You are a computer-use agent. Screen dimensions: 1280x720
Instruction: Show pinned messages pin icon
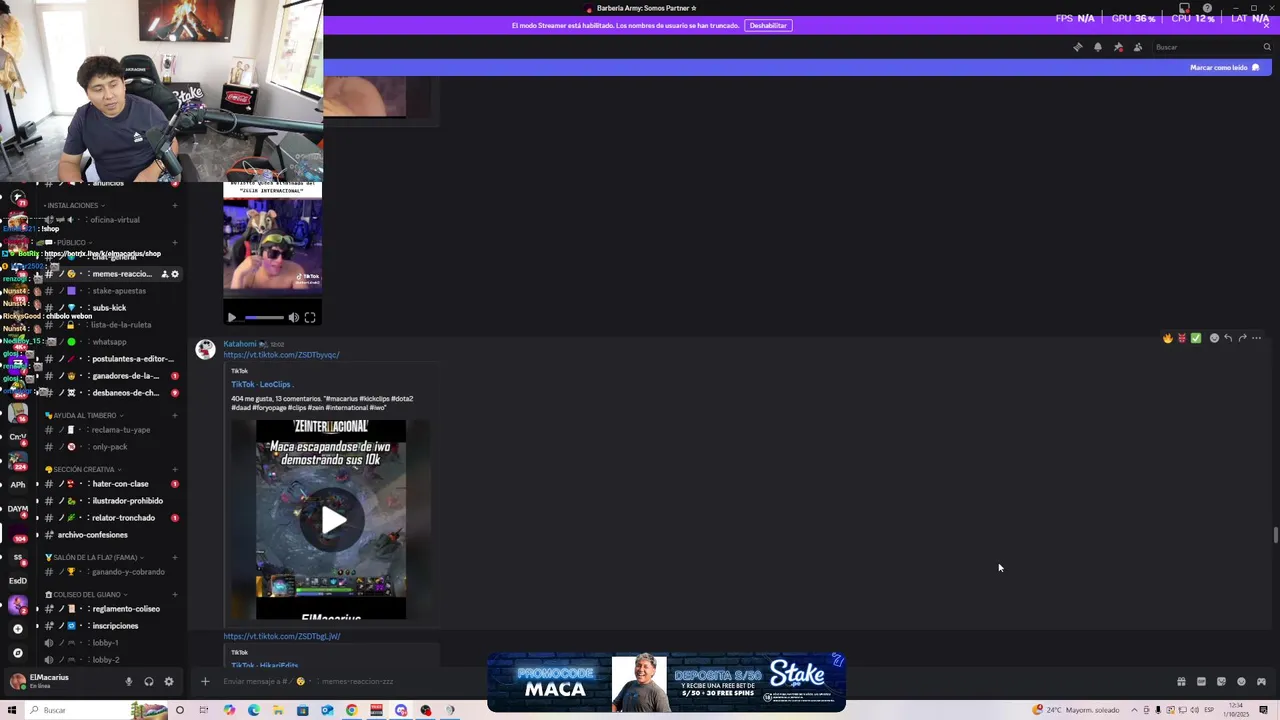pyautogui.click(x=1118, y=47)
